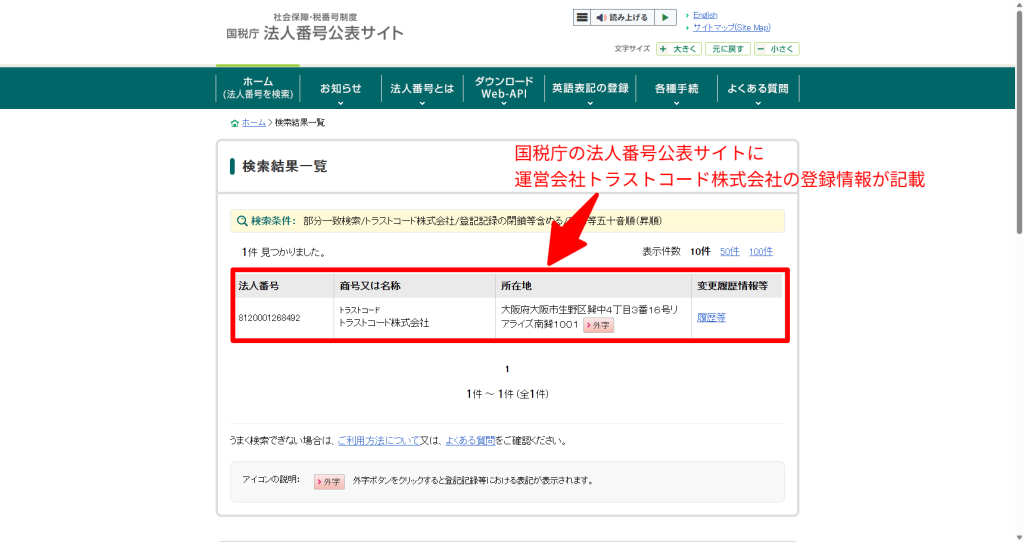1024x542 pixels.
Task: Start the read-aloud play arrow
Action: [665, 18]
